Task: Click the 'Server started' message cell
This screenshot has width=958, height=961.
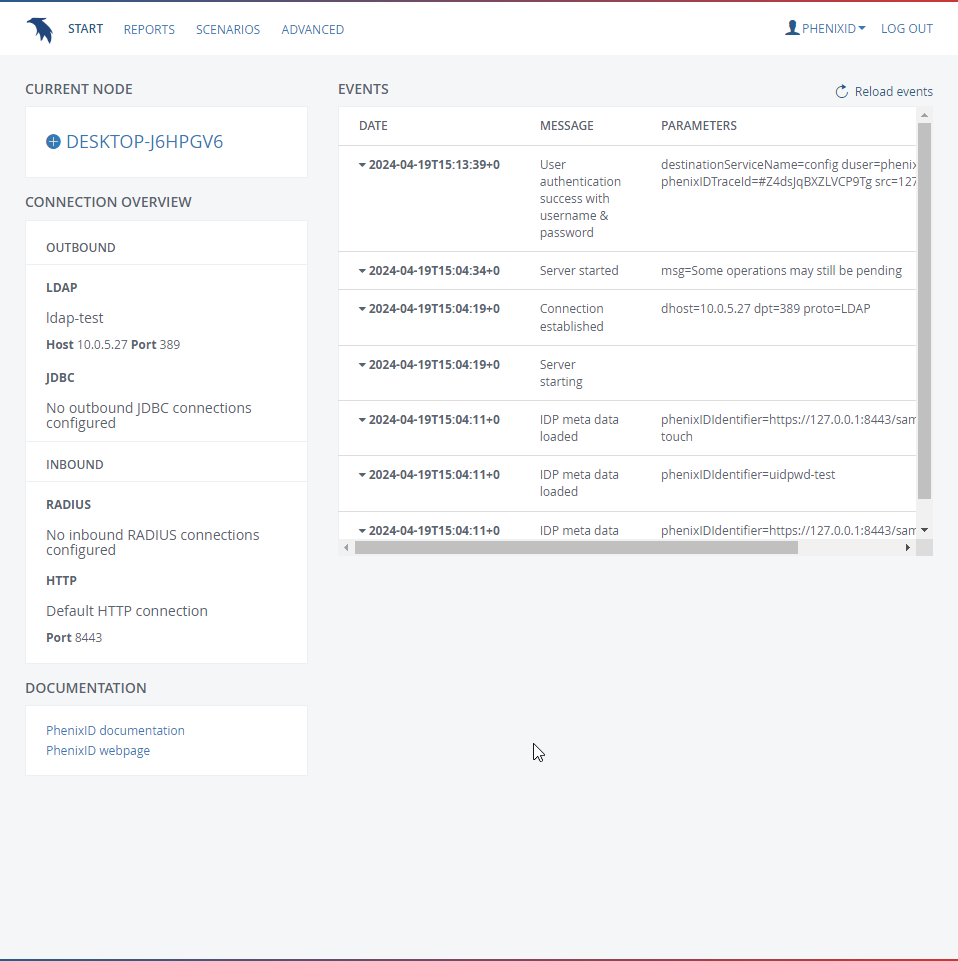Action: (579, 271)
